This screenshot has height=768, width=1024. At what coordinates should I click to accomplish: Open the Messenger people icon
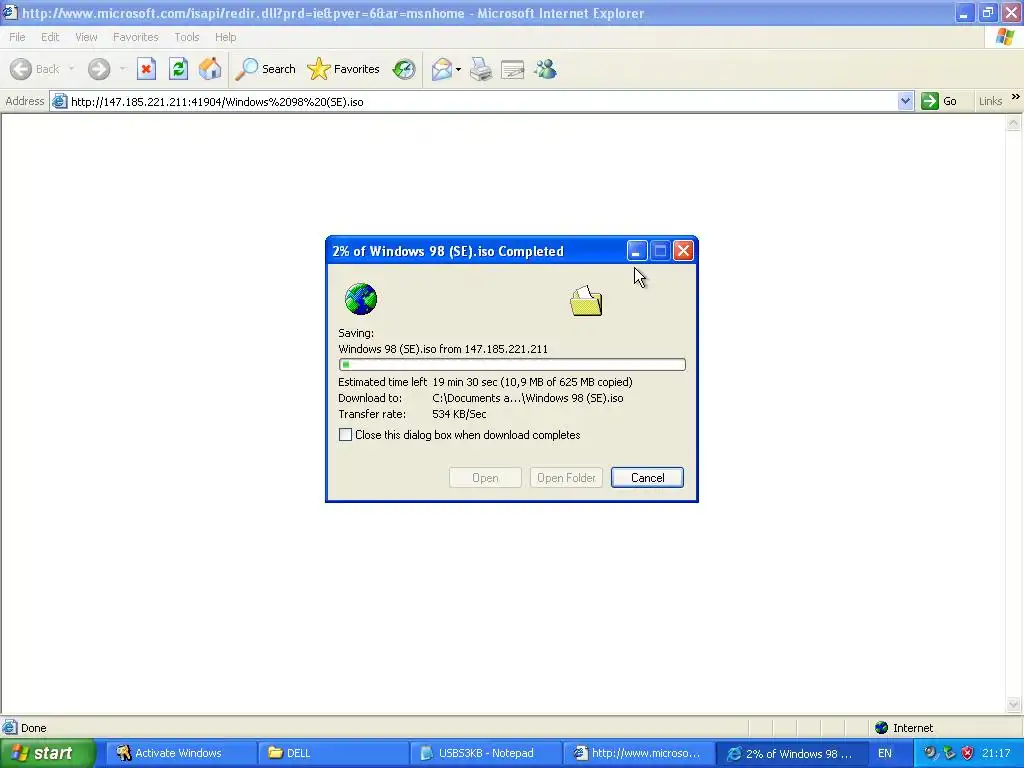coord(545,69)
